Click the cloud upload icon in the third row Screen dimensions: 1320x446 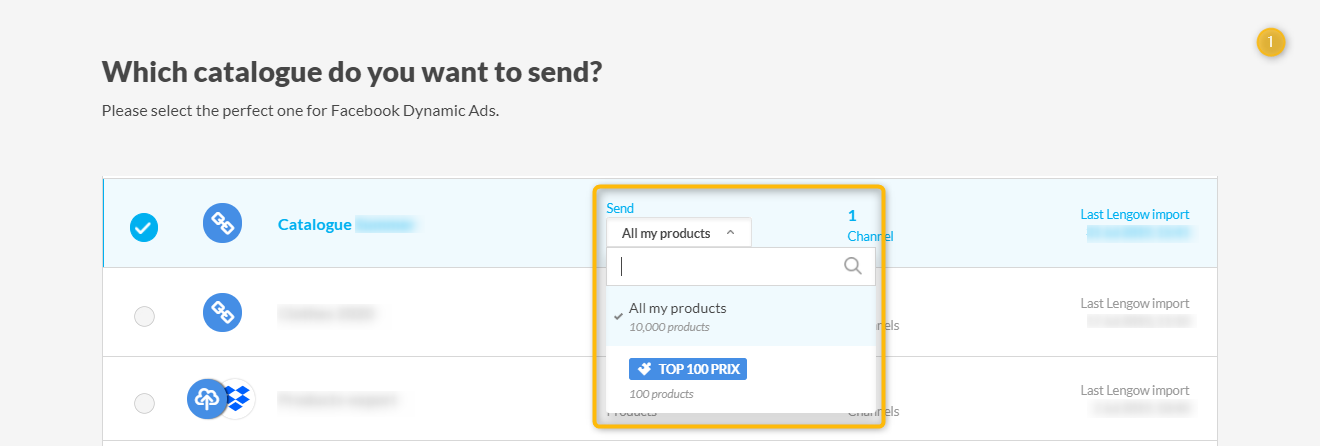(207, 399)
